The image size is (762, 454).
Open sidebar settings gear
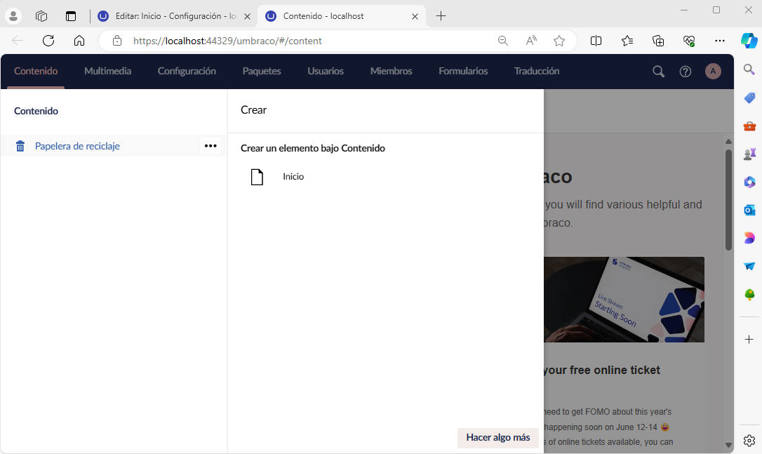749,440
